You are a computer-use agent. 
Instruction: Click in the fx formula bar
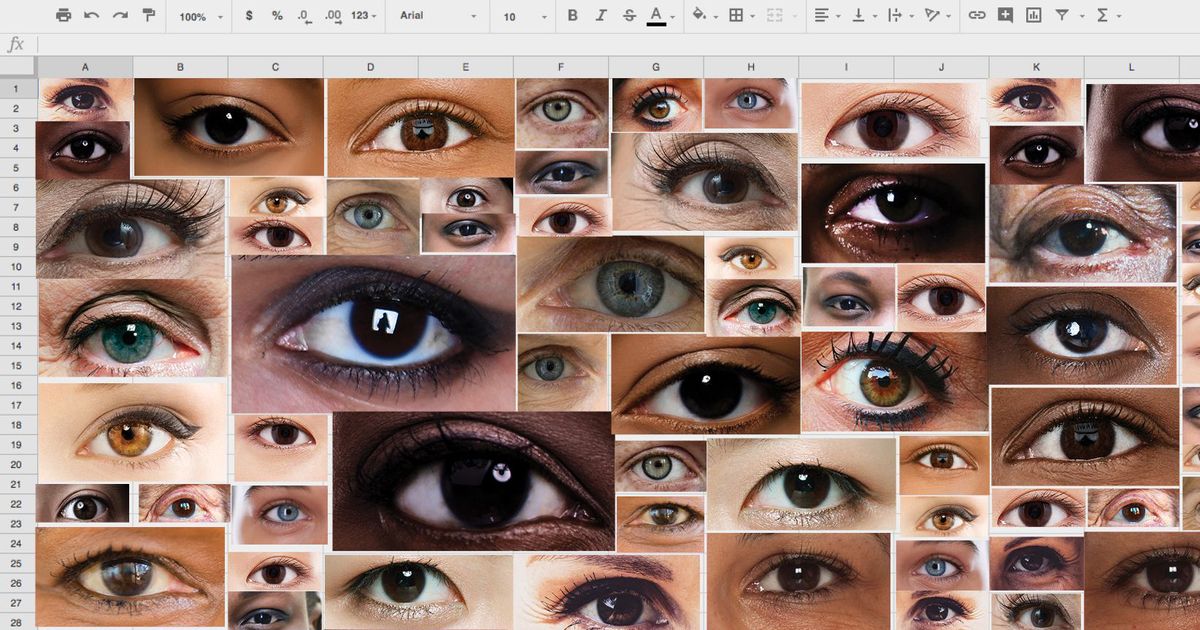click(x=618, y=44)
